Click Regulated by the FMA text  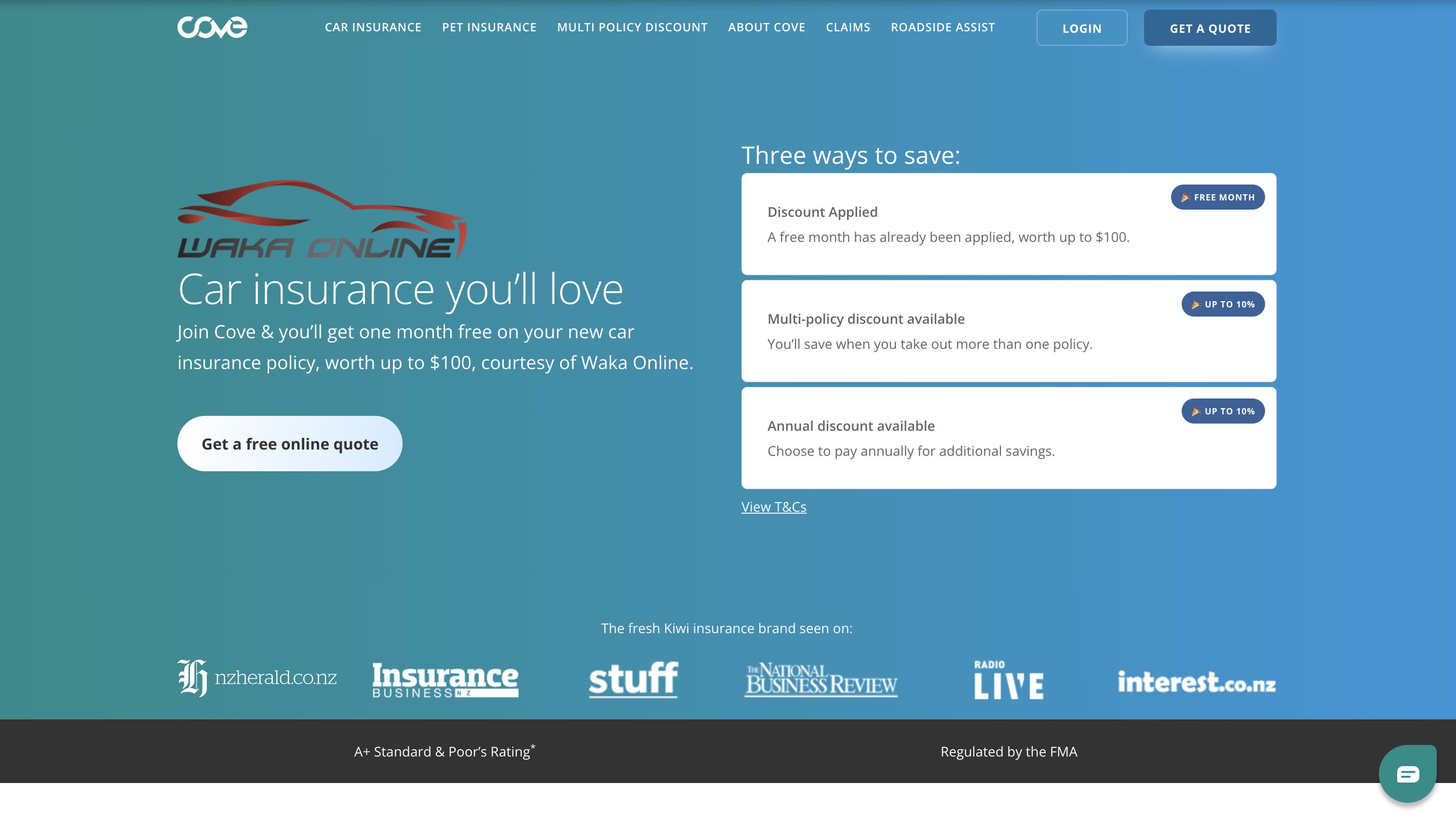coord(1009,752)
